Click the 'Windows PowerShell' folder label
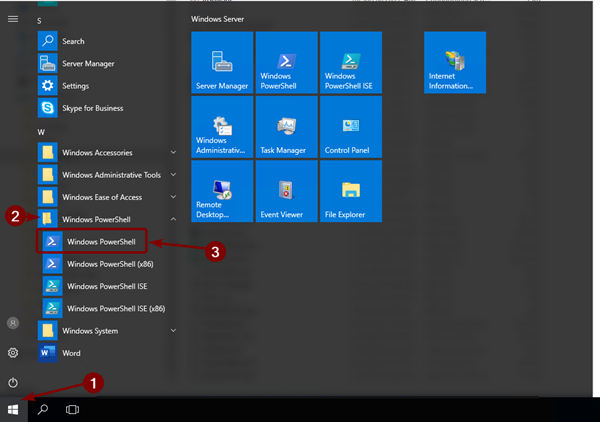The image size is (600, 422). (96, 219)
